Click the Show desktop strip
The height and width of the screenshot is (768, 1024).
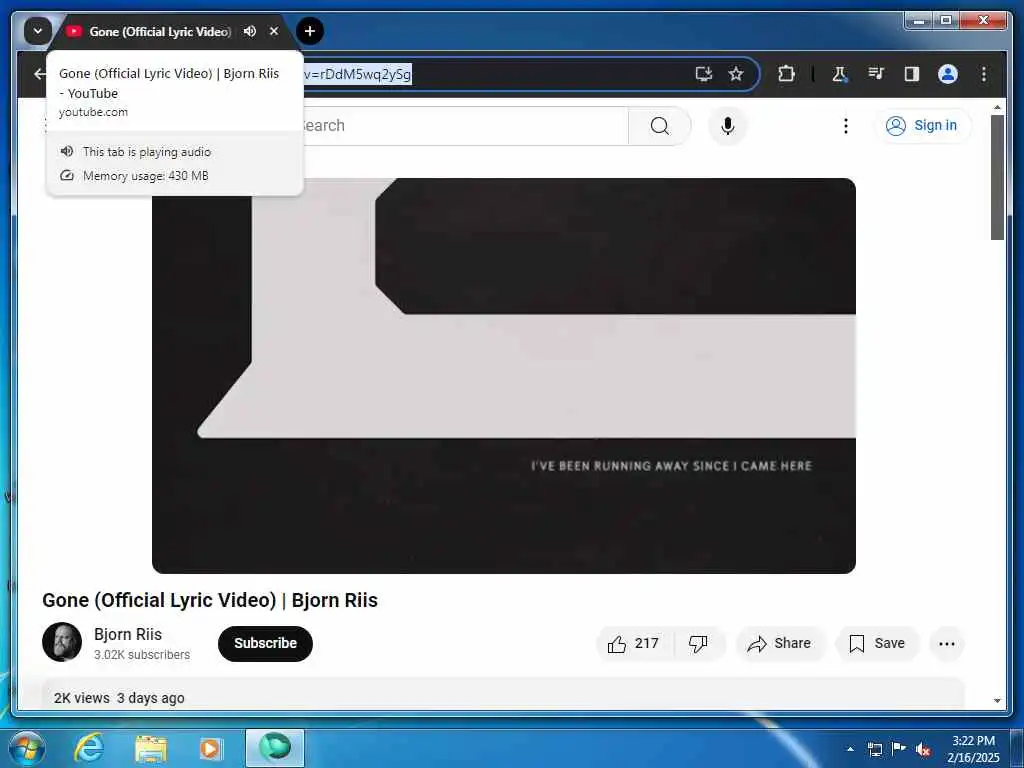pyautogui.click(x=1018, y=748)
